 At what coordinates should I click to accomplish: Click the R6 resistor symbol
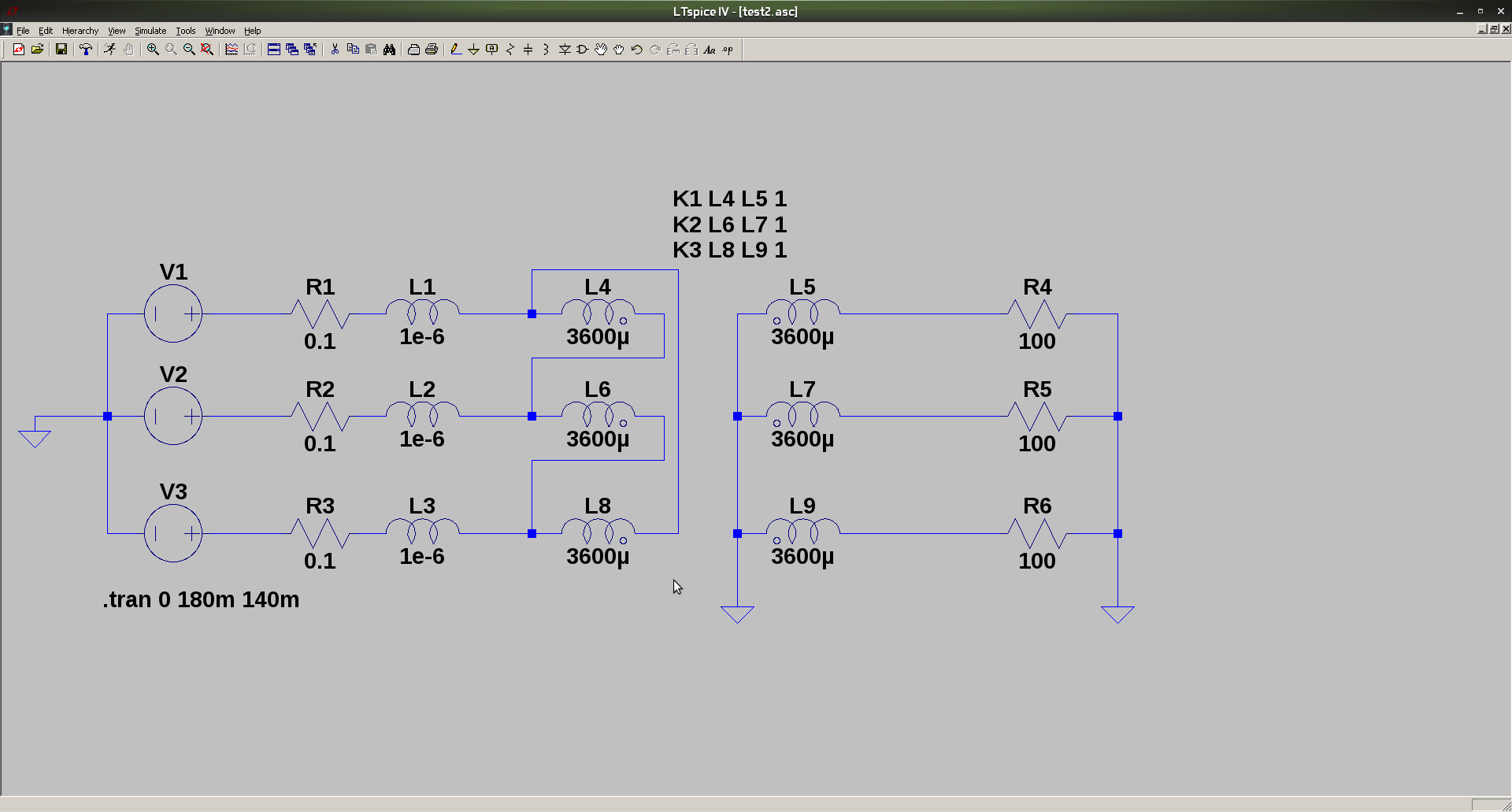point(1037,533)
